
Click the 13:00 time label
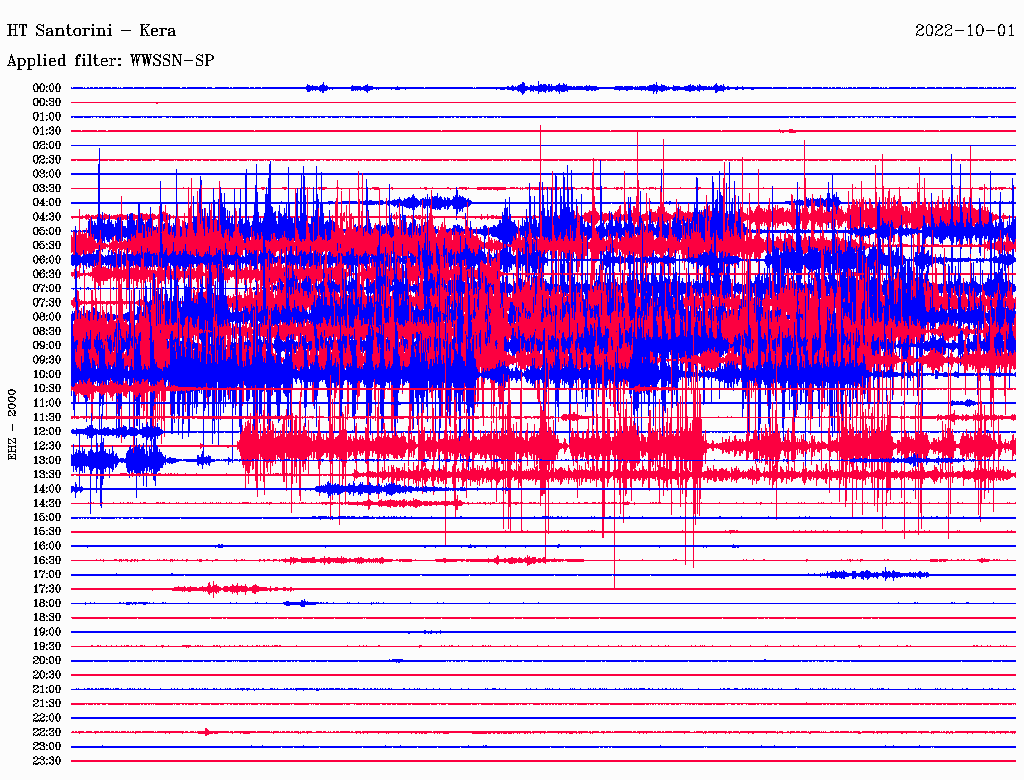pyautogui.click(x=47, y=460)
